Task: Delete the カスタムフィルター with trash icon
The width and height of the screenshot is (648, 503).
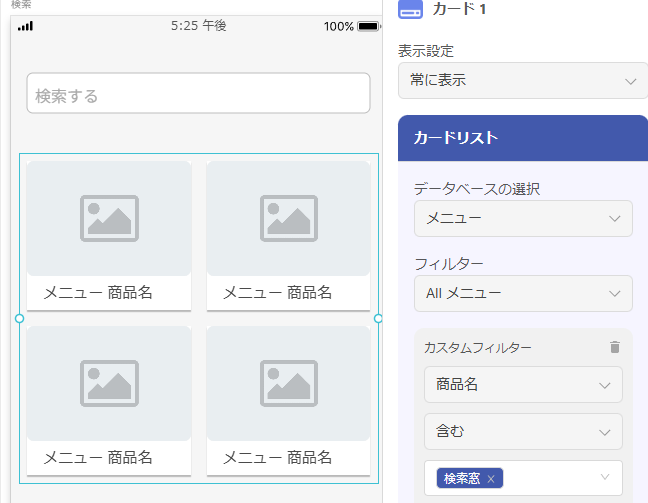Action: tap(615, 347)
